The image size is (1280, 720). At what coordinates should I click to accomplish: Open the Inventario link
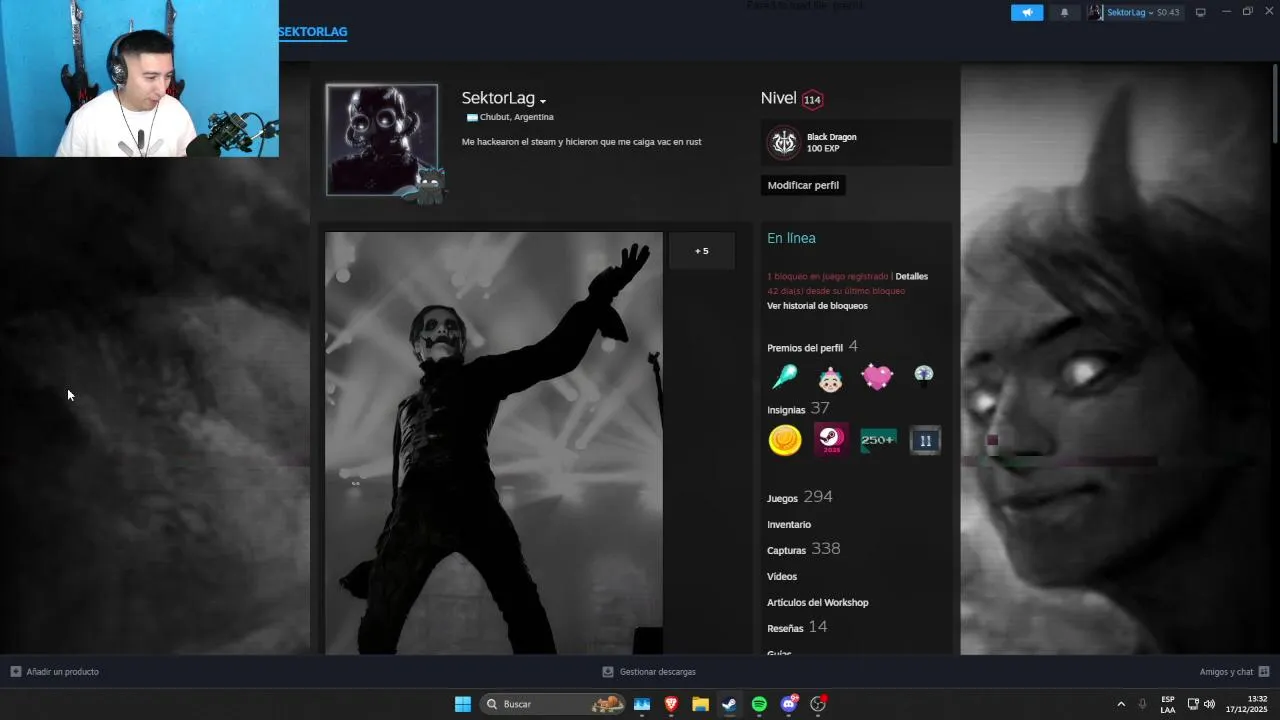pyautogui.click(x=789, y=525)
